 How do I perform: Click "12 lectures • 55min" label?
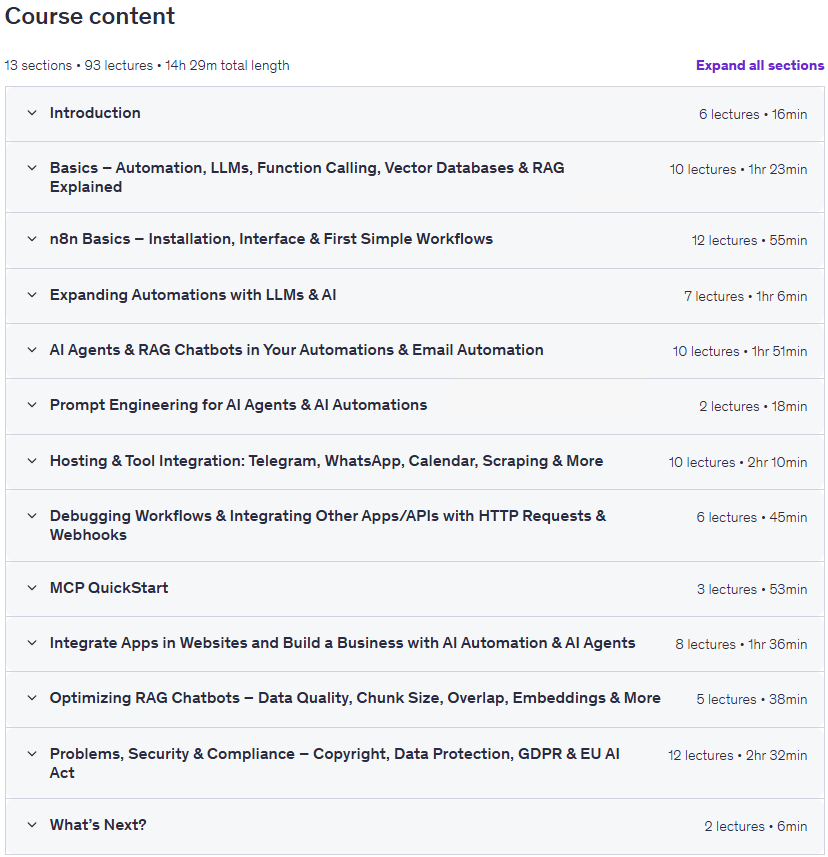tap(749, 240)
